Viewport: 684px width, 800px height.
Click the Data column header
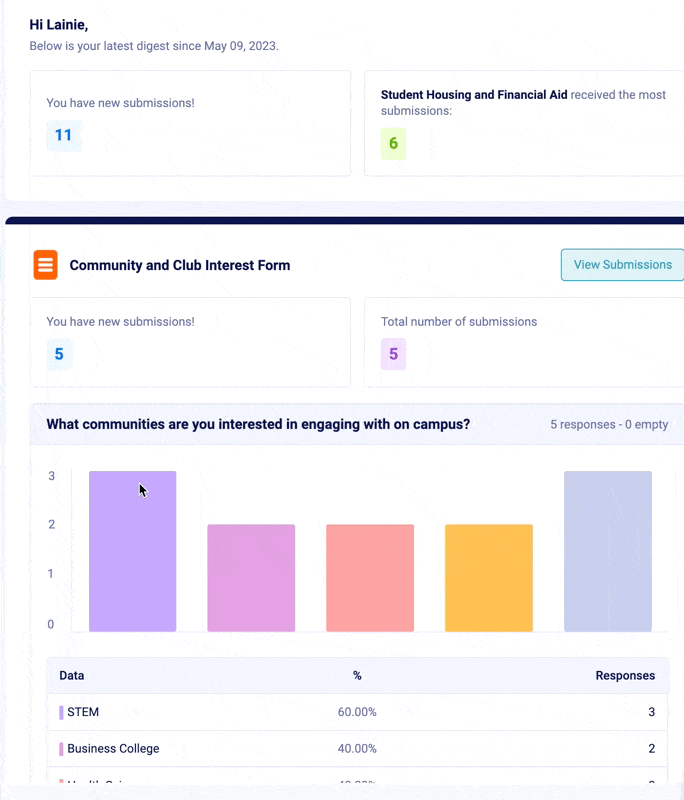[72, 676]
